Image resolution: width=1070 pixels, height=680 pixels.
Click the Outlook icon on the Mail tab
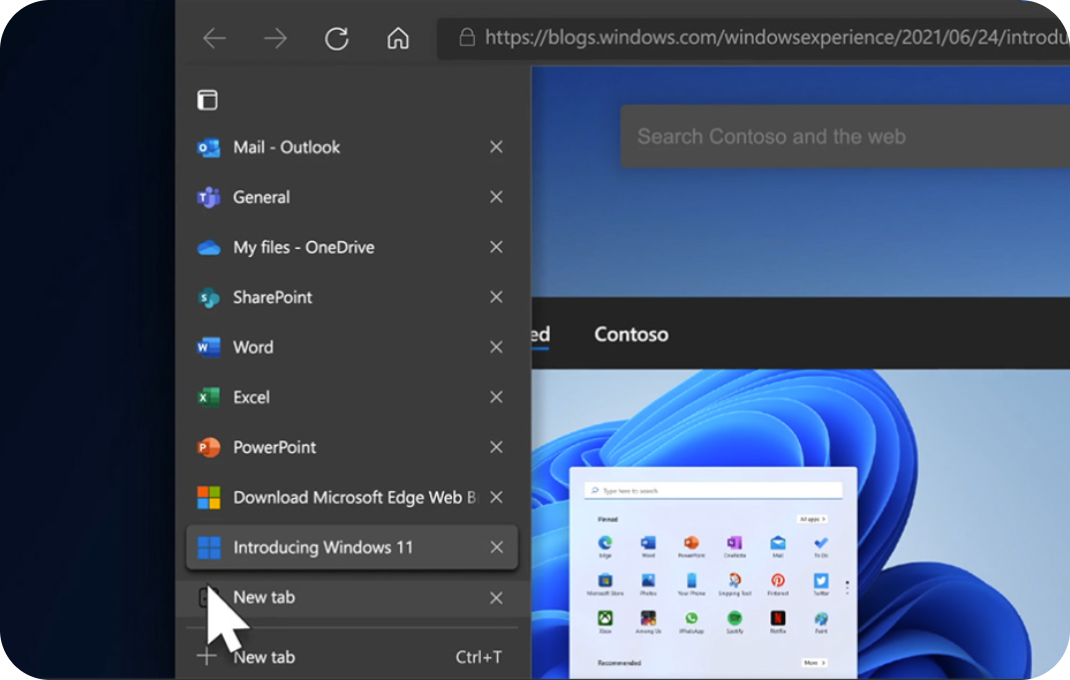tap(208, 147)
